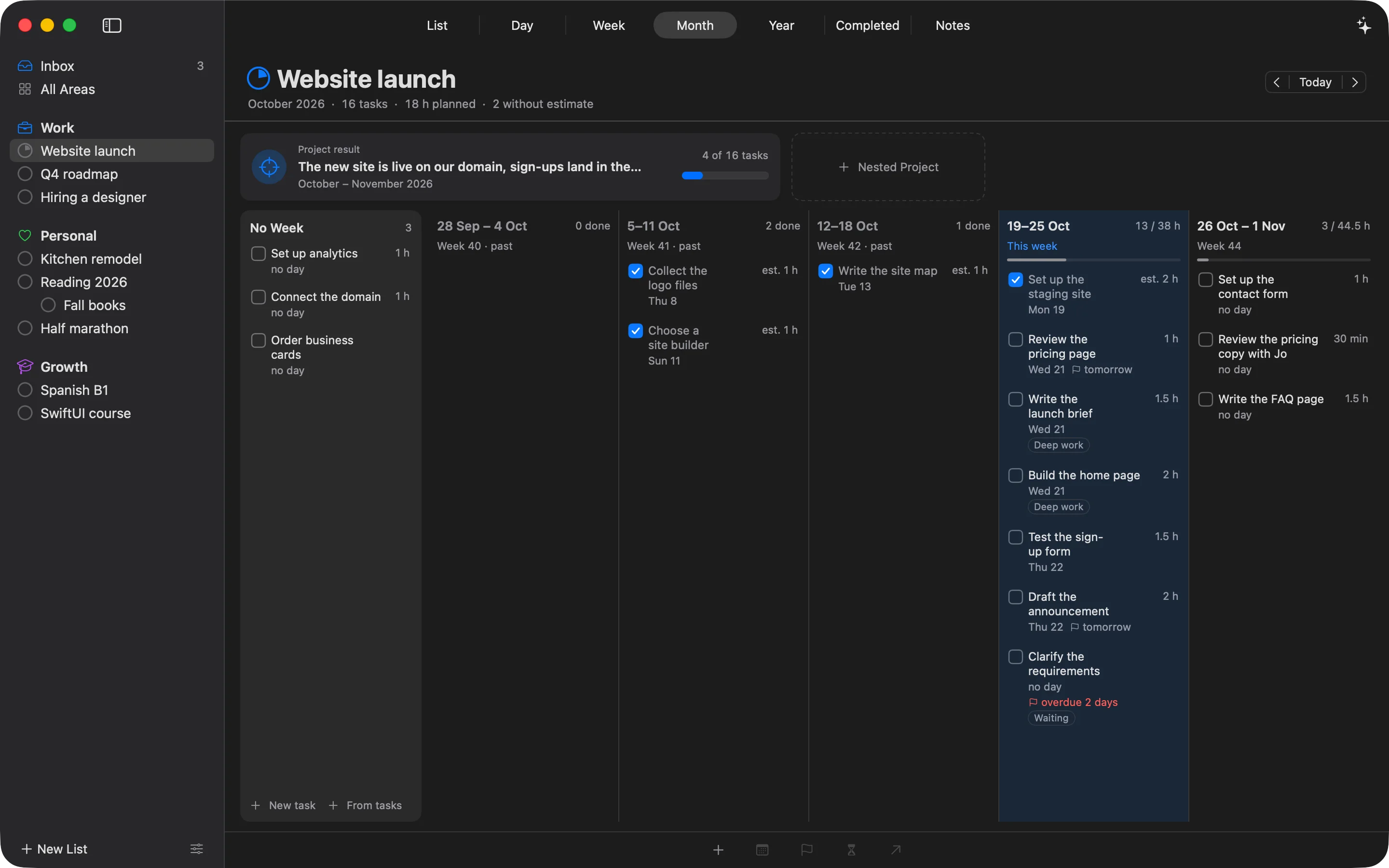Click the Work briefcase icon

coord(25,127)
